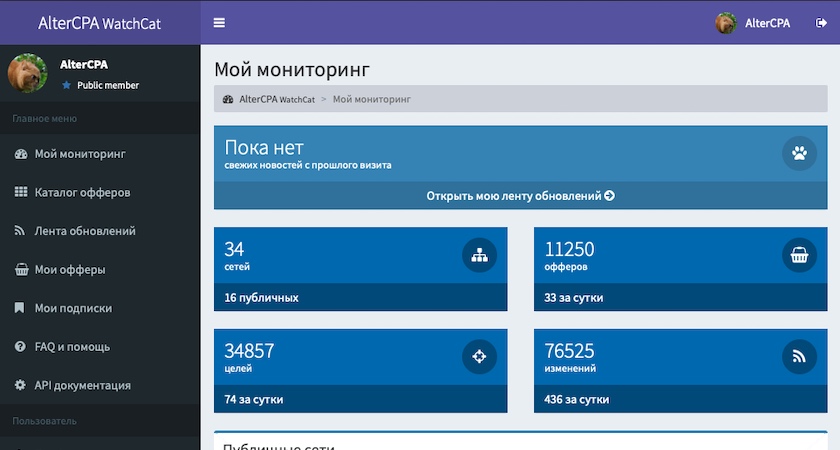Click the network sitemap icon in сетей card
The image size is (840, 450).
[479, 256]
